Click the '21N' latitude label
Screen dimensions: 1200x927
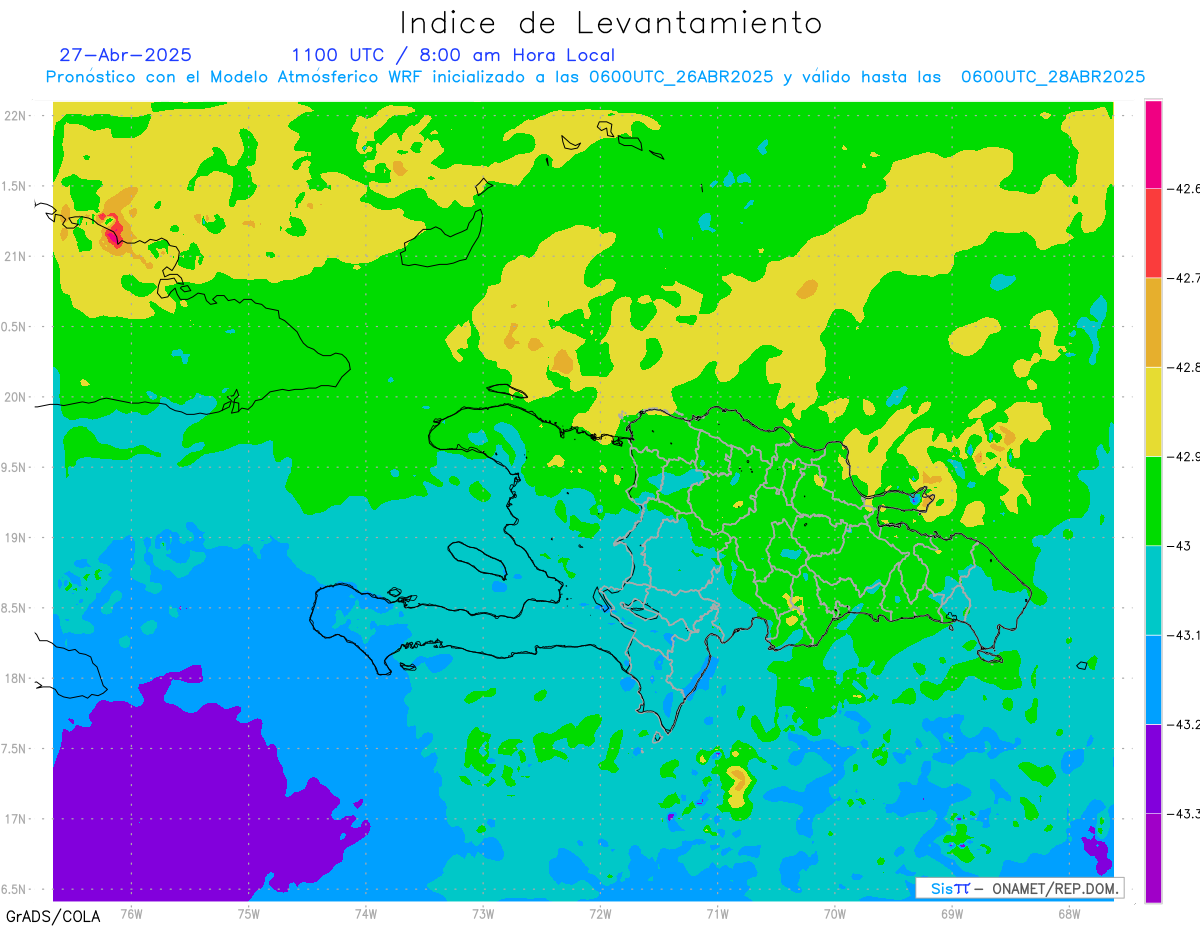point(17,257)
